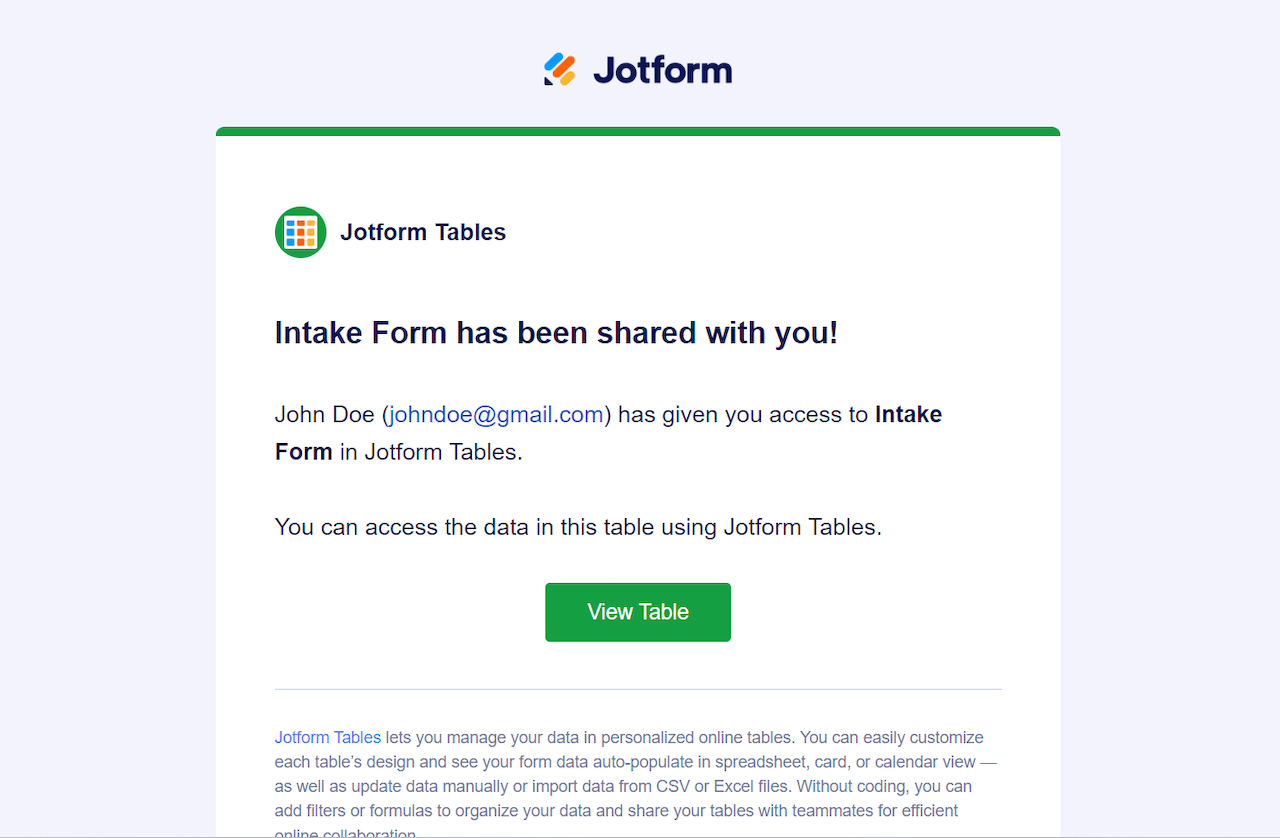
Task: Click the bold "Intake" word in the body
Action: (908, 414)
